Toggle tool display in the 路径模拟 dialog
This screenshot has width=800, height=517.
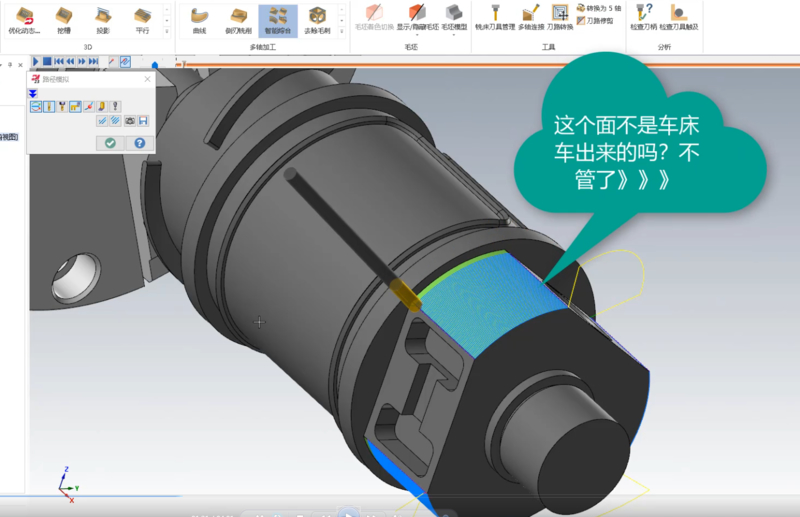point(48,107)
